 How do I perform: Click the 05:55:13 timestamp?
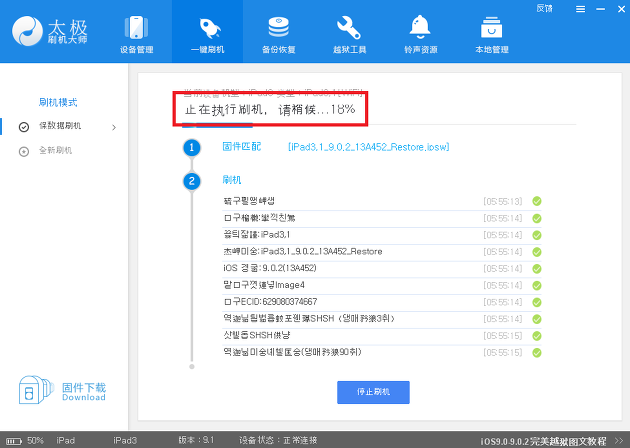pyautogui.click(x=503, y=201)
